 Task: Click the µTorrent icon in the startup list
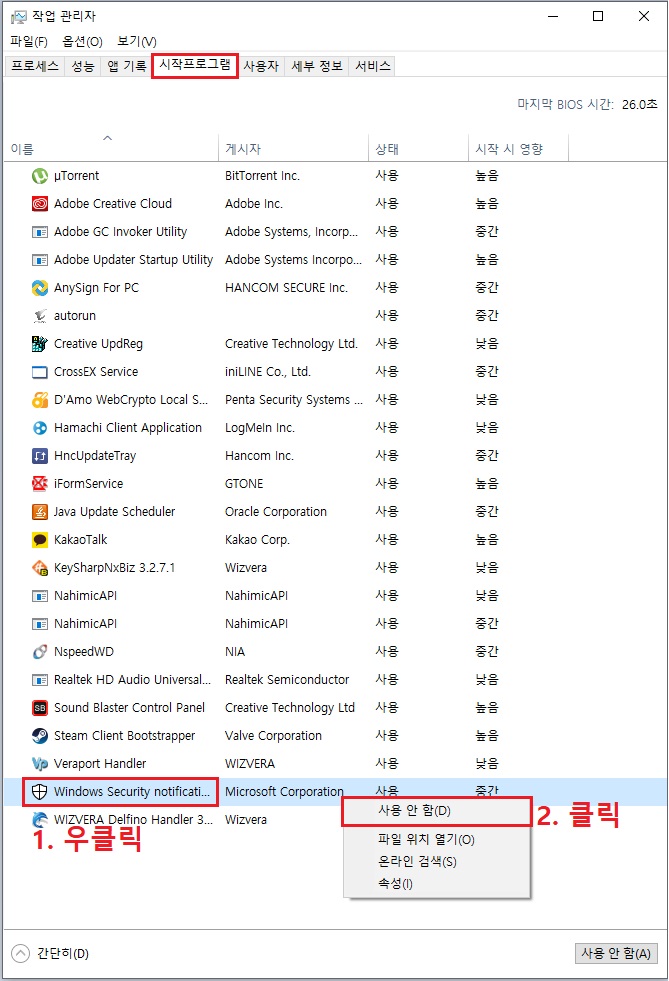coord(39,176)
